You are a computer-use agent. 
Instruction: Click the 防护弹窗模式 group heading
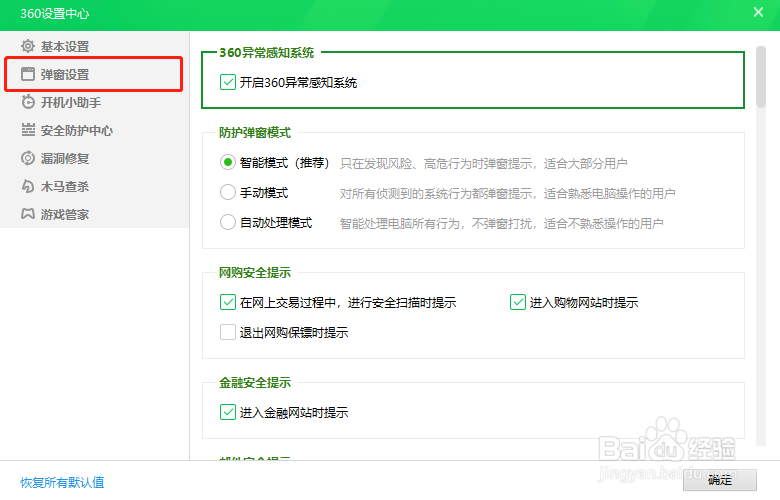[x=255, y=132]
